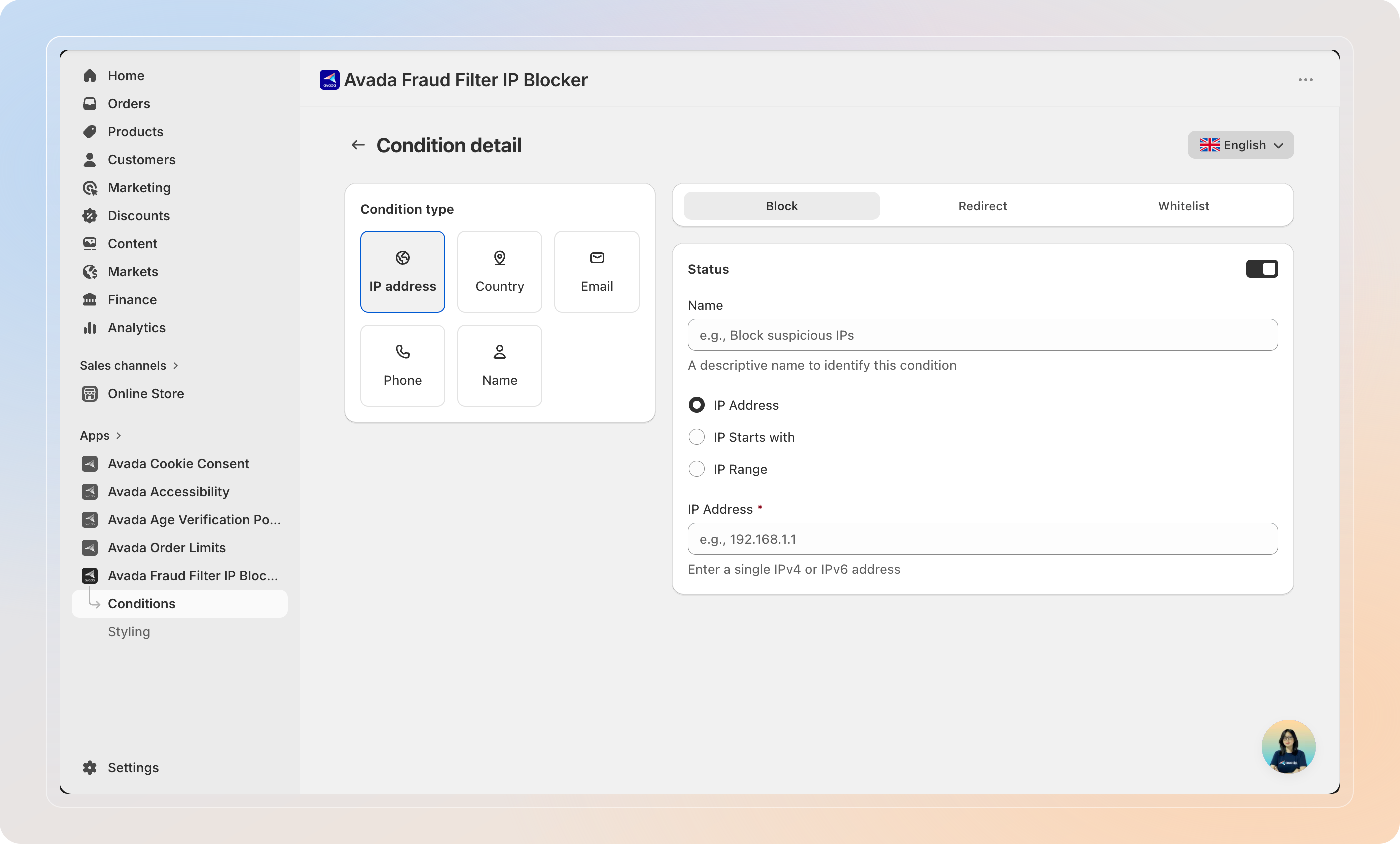Choose the Phone condition type card

(403, 366)
